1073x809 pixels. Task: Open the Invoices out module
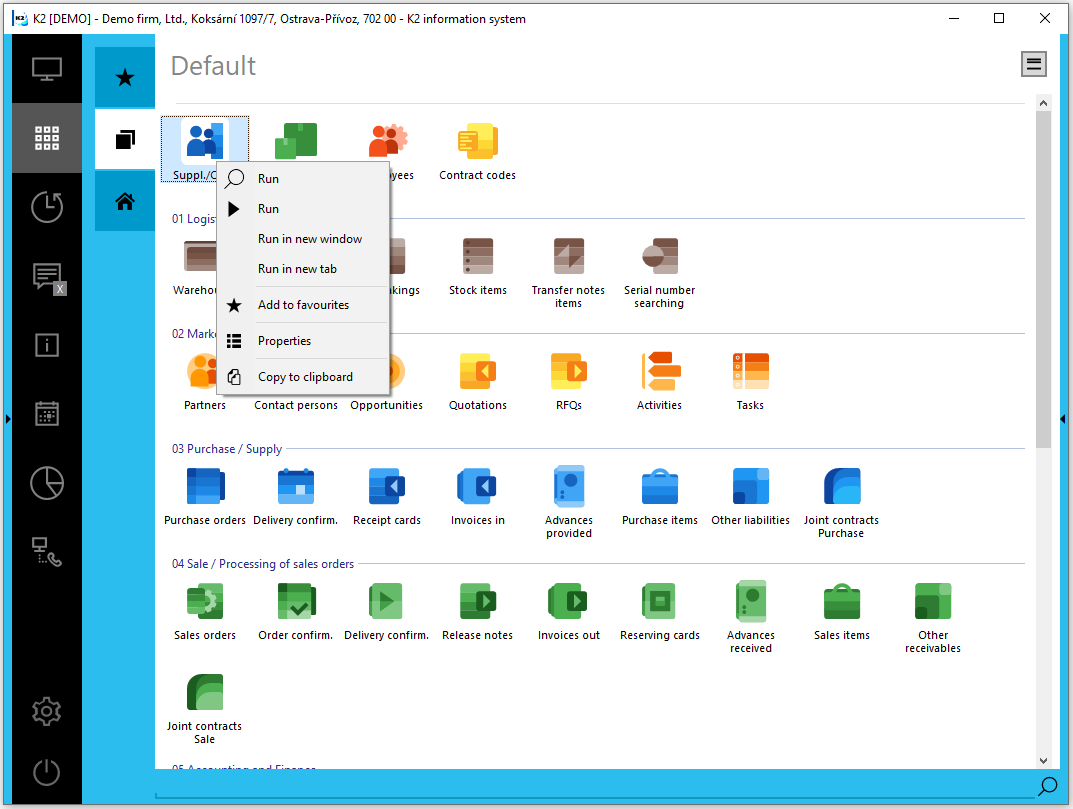(569, 611)
